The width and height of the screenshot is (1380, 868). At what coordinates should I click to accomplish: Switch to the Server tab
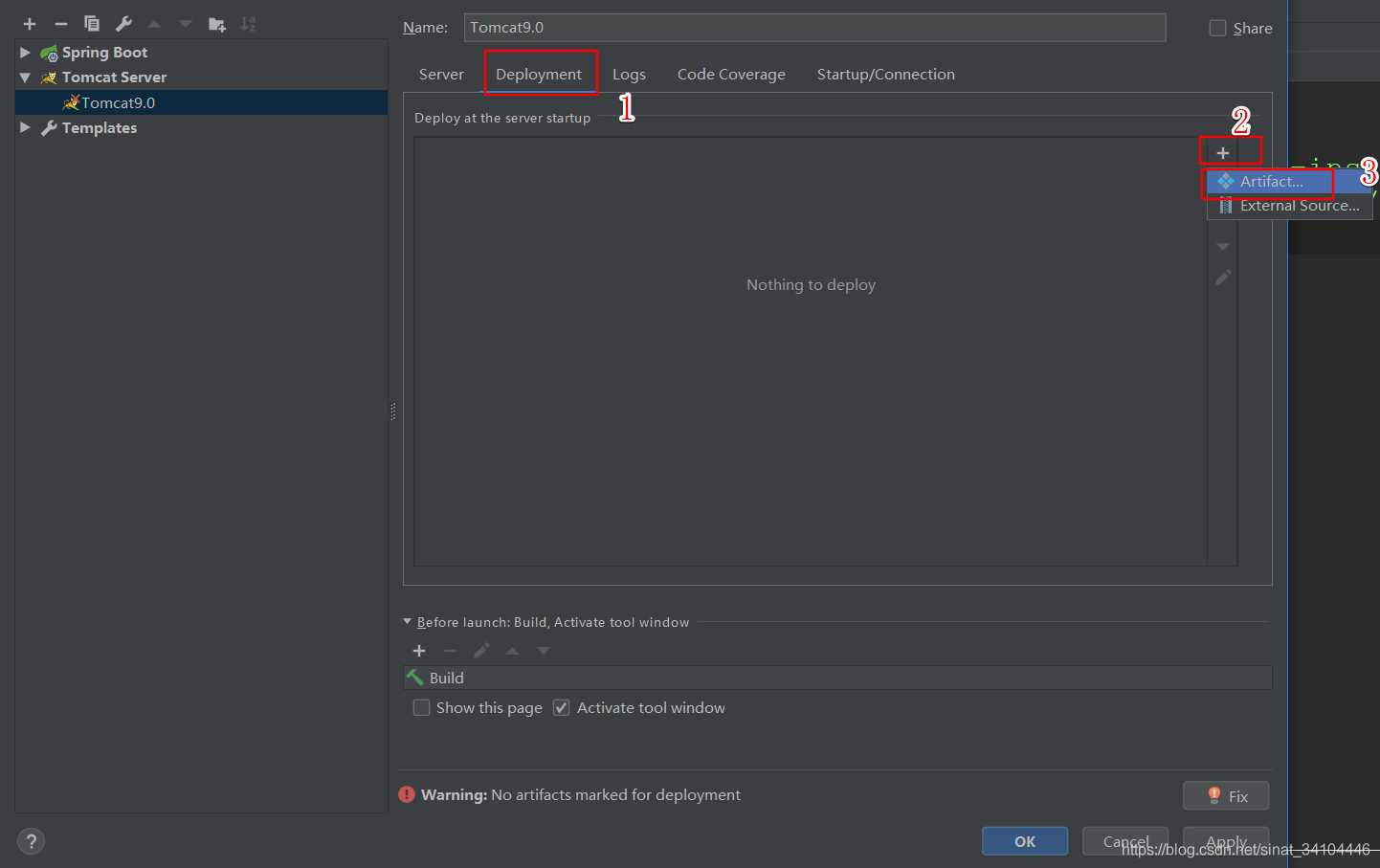tap(441, 75)
